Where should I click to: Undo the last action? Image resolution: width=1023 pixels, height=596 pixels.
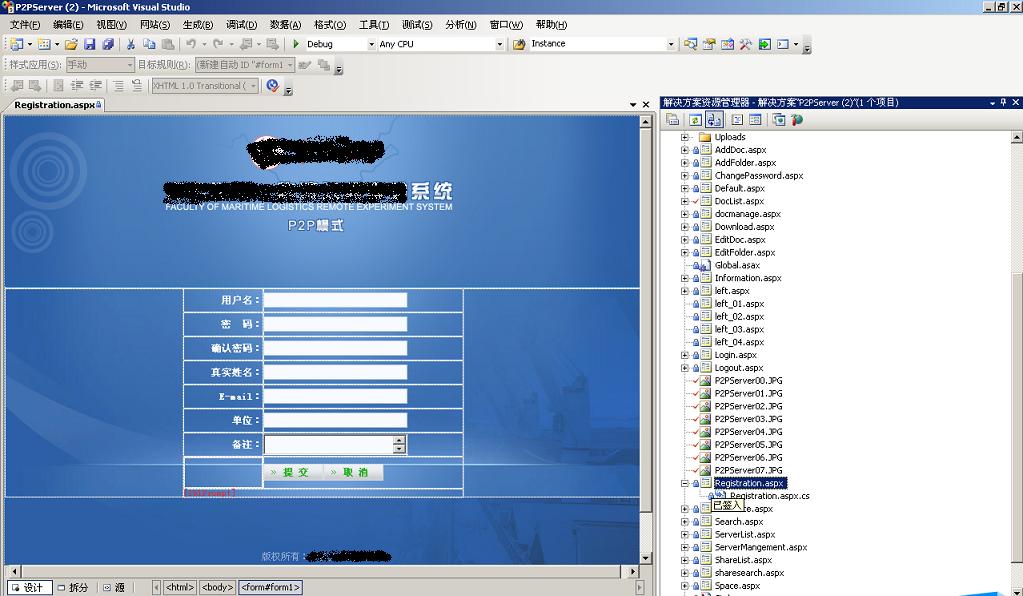[x=191, y=44]
